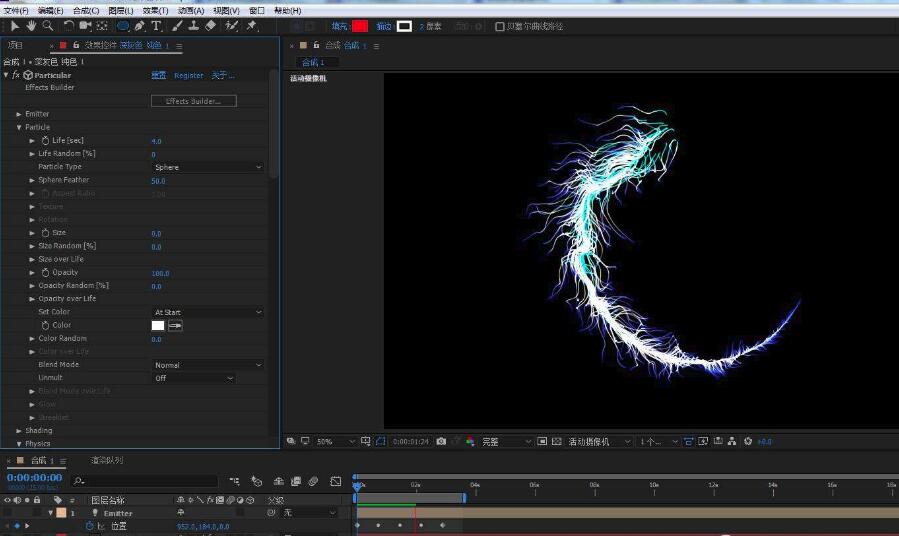899x536 pixels.
Task: Select the Clone Stamp tool
Action: [x=194, y=26]
